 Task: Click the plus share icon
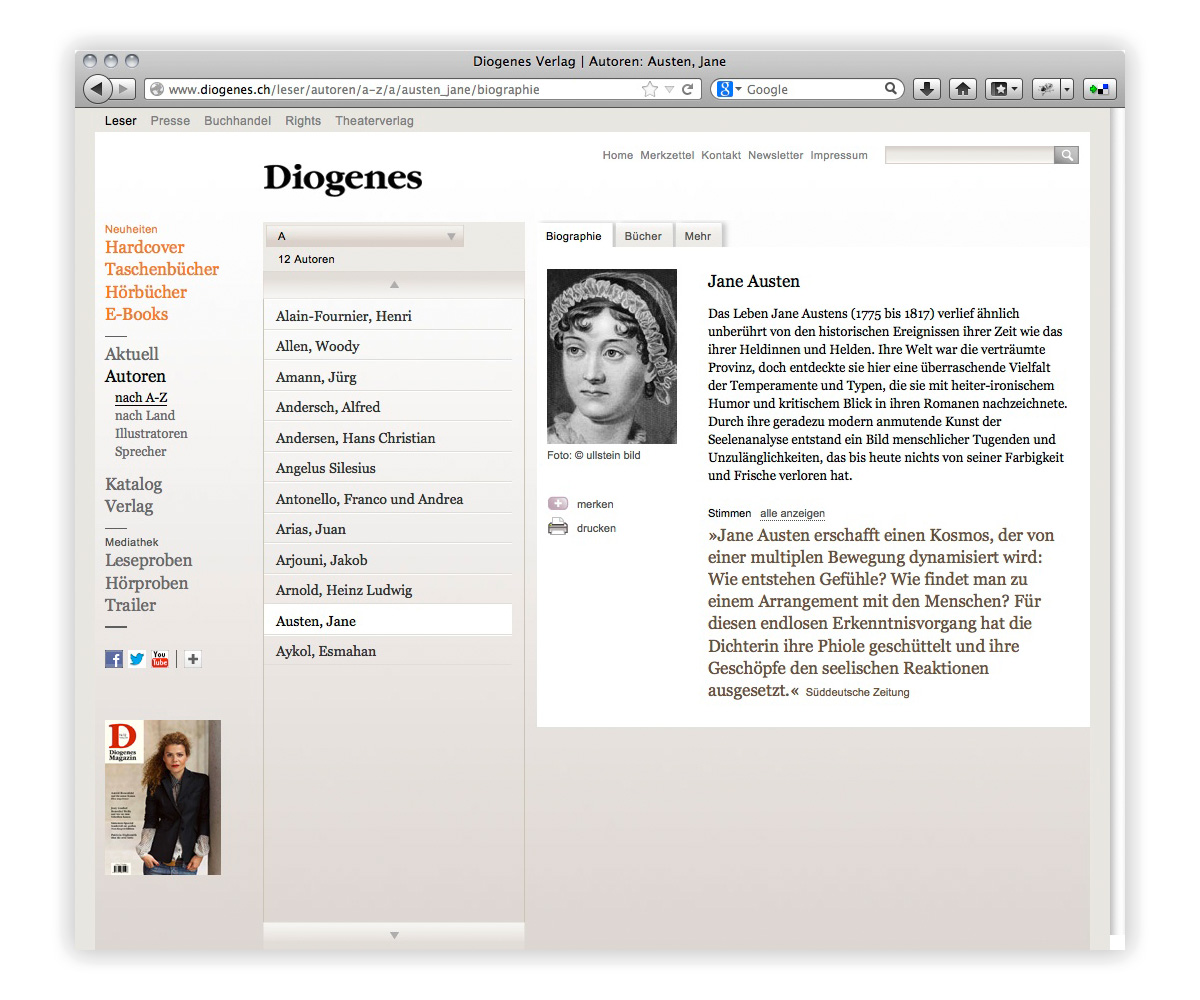pyautogui.click(x=193, y=659)
